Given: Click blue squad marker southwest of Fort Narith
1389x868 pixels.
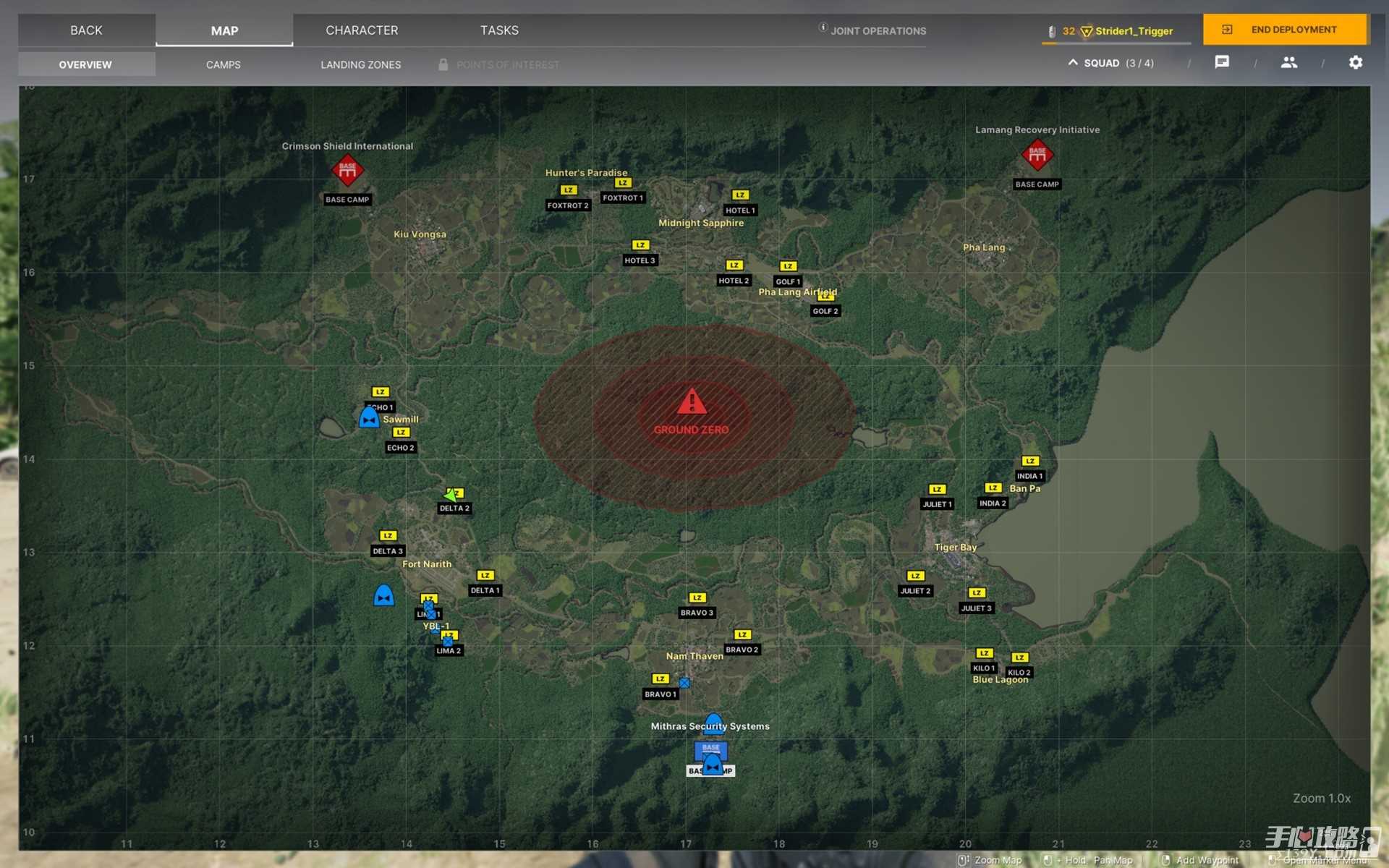Looking at the screenshot, I should click(x=384, y=595).
